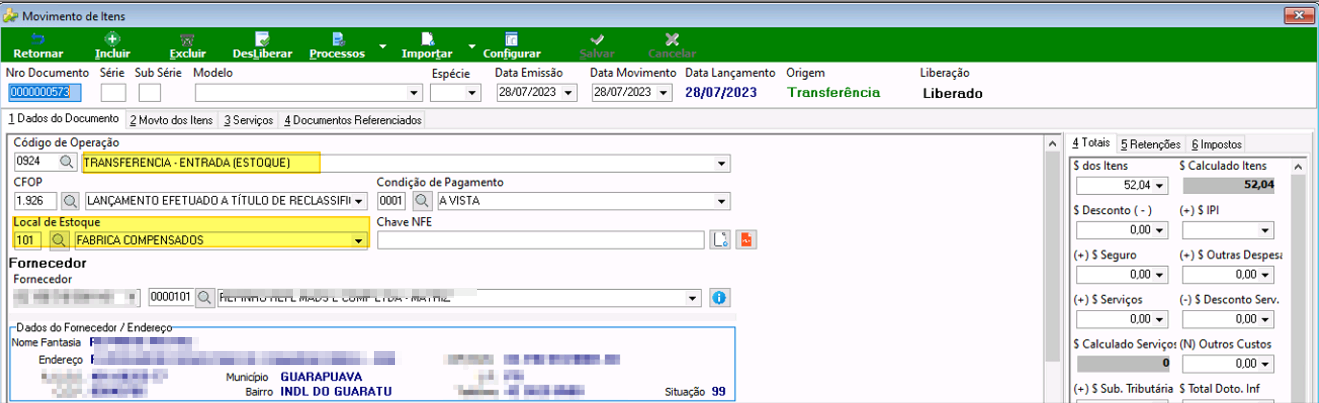Click the Chave NFE input field
The image size is (1319, 403).
coord(541,240)
